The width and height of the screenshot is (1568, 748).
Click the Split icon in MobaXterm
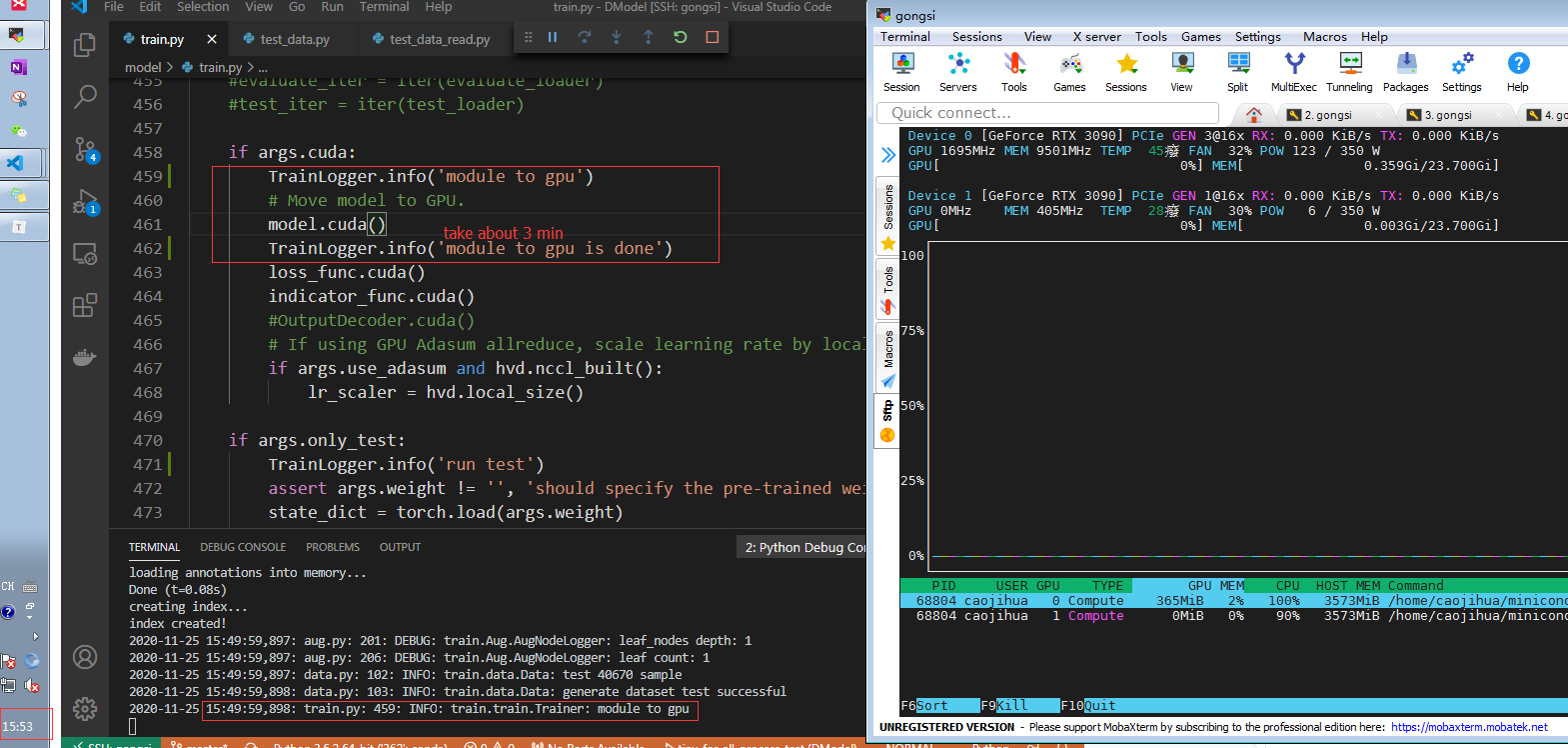click(x=1238, y=72)
